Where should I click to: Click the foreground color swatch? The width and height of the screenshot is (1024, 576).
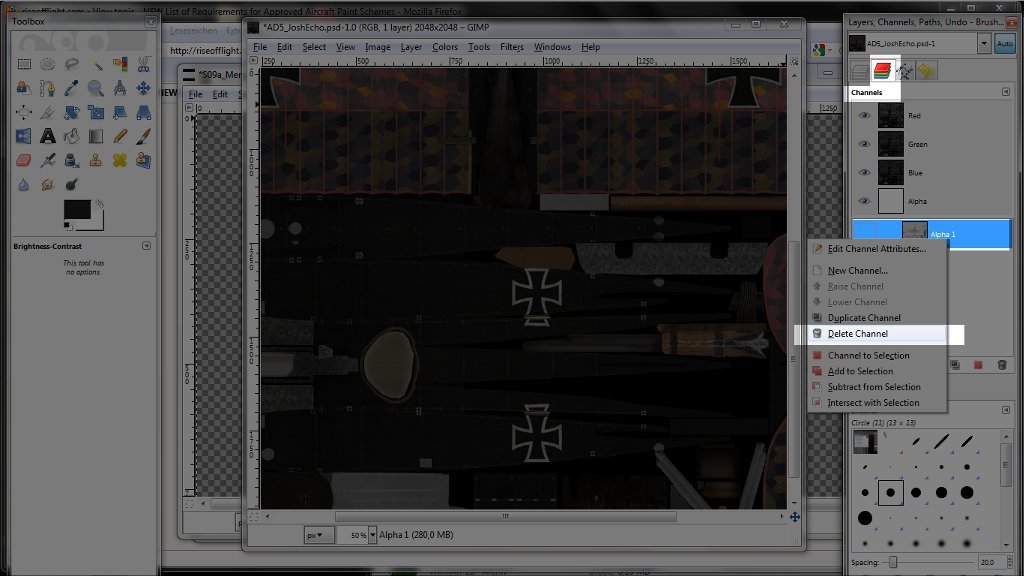point(77,210)
